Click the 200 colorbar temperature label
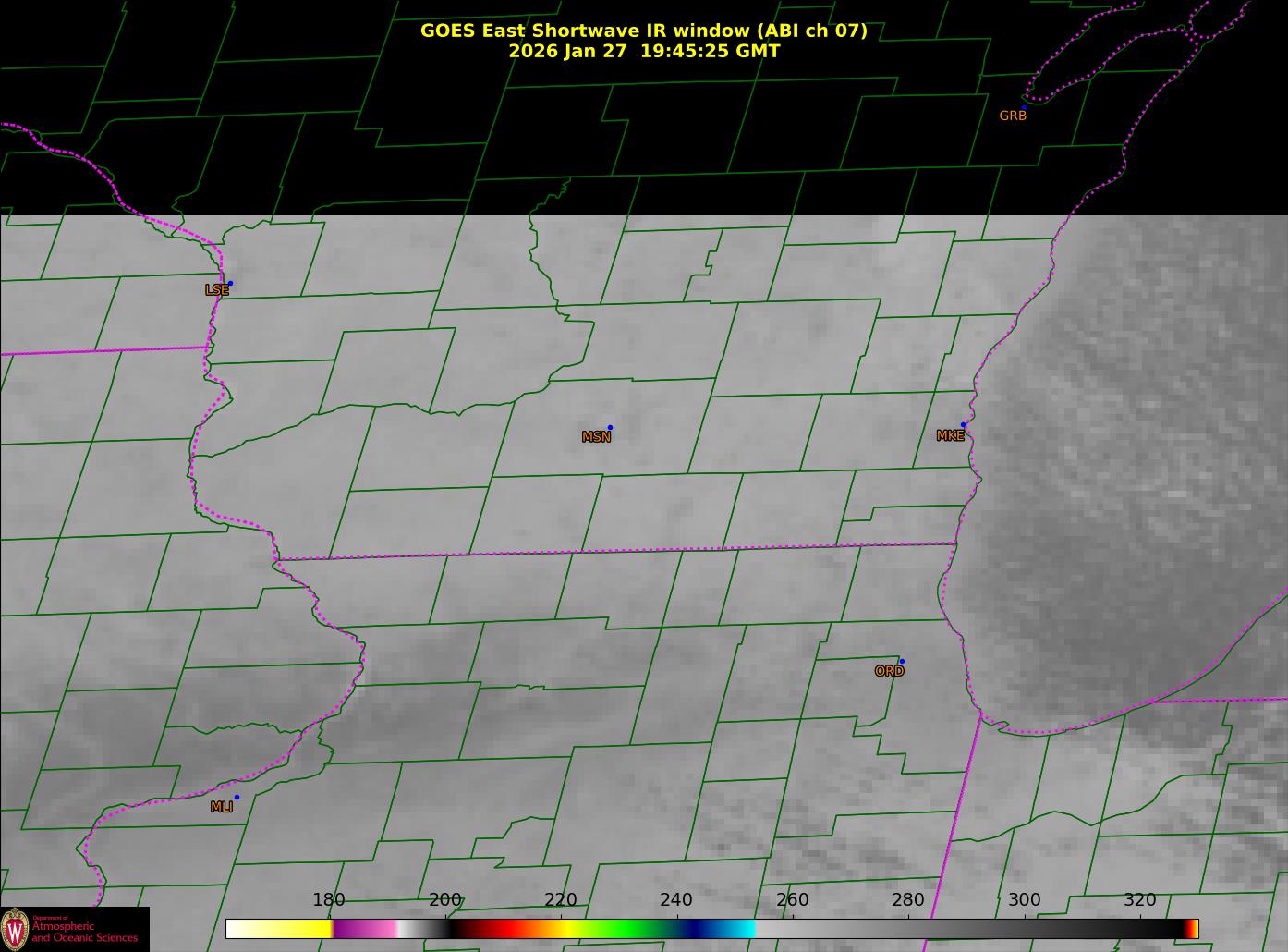Viewport: 1288px width, 952px height. (x=445, y=900)
